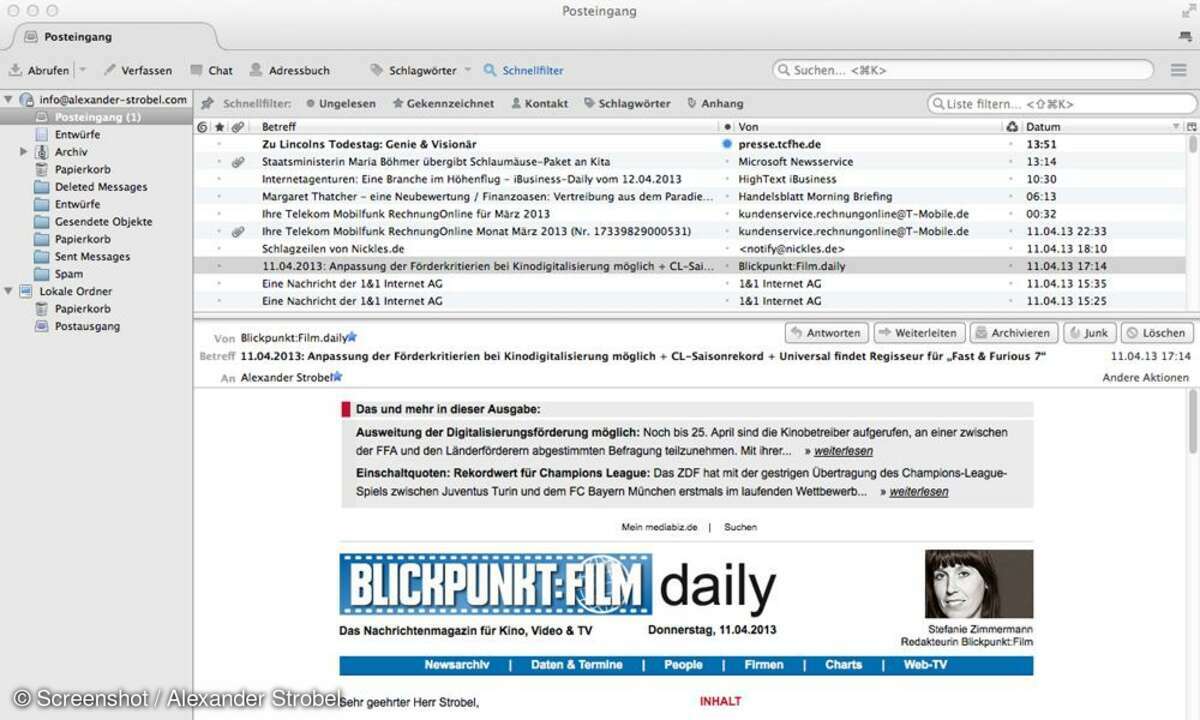The height and width of the screenshot is (720, 1200).
Task: Collapse the info@alexander-strobel.com account
Action: [9, 100]
